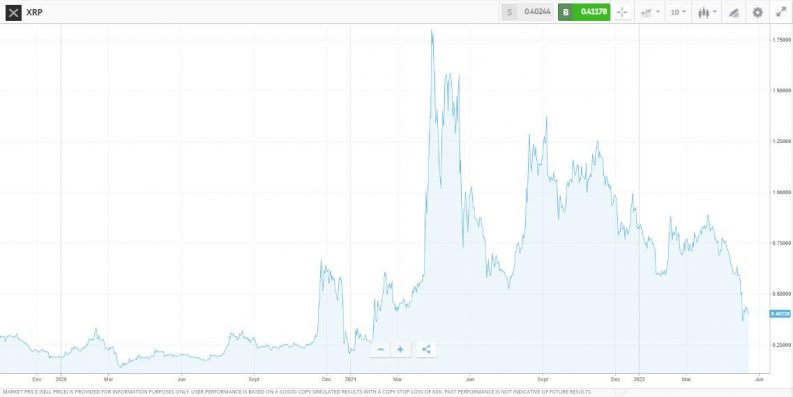Open the indicators and studies dropdown

pyautogui.click(x=650, y=13)
